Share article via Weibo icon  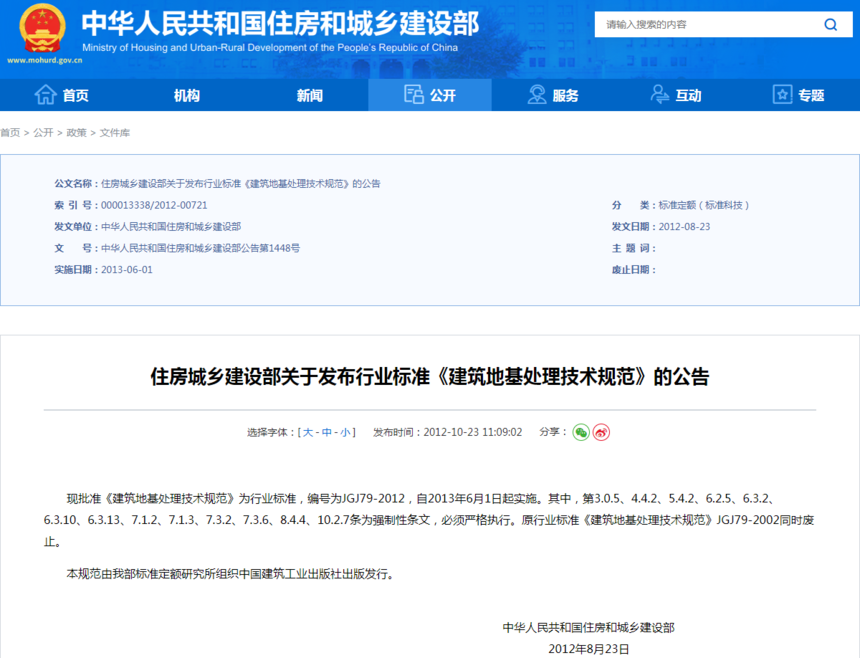click(601, 433)
